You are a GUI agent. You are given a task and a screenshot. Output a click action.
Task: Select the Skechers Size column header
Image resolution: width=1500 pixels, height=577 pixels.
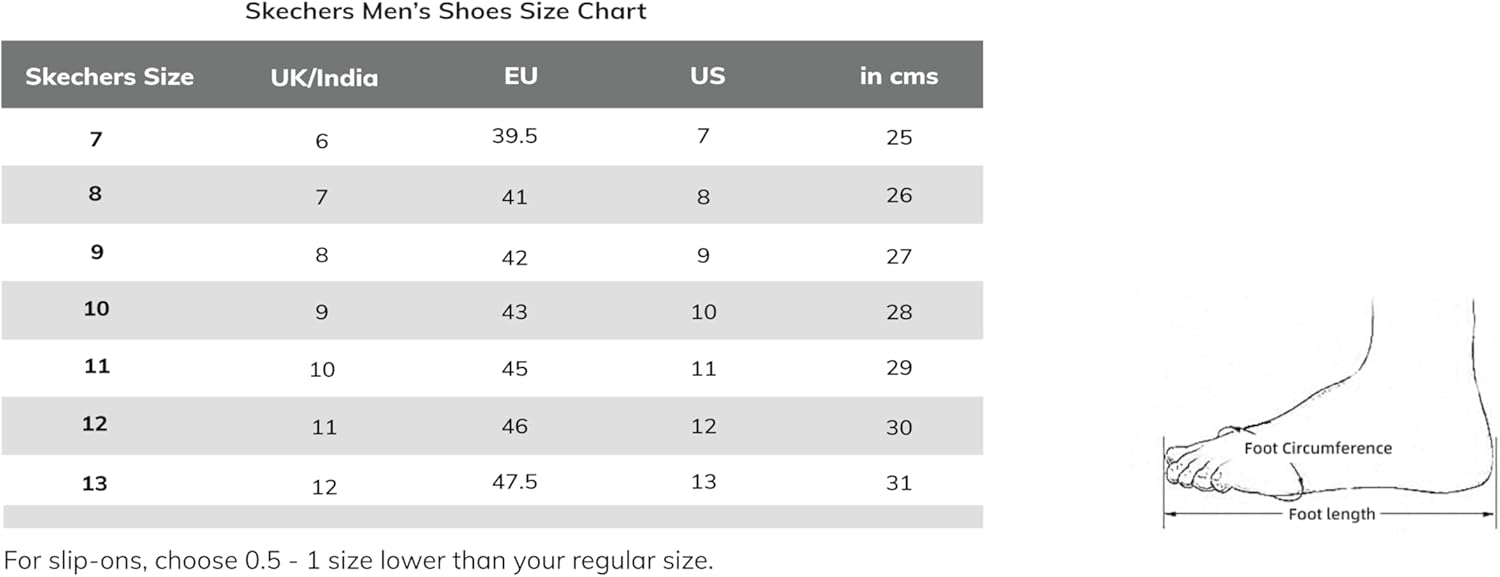pyautogui.click(x=109, y=77)
